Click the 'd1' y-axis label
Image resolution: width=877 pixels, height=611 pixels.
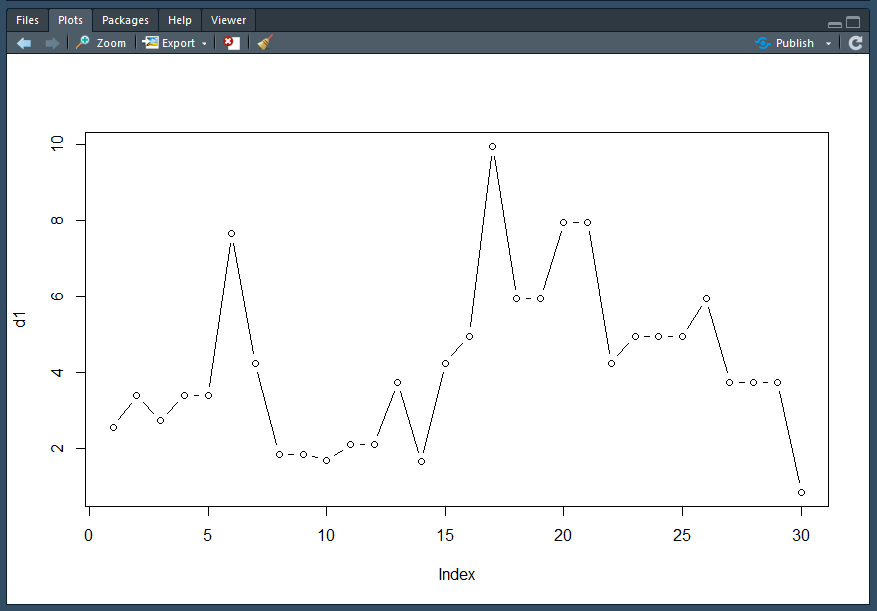(x=21, y=319)
